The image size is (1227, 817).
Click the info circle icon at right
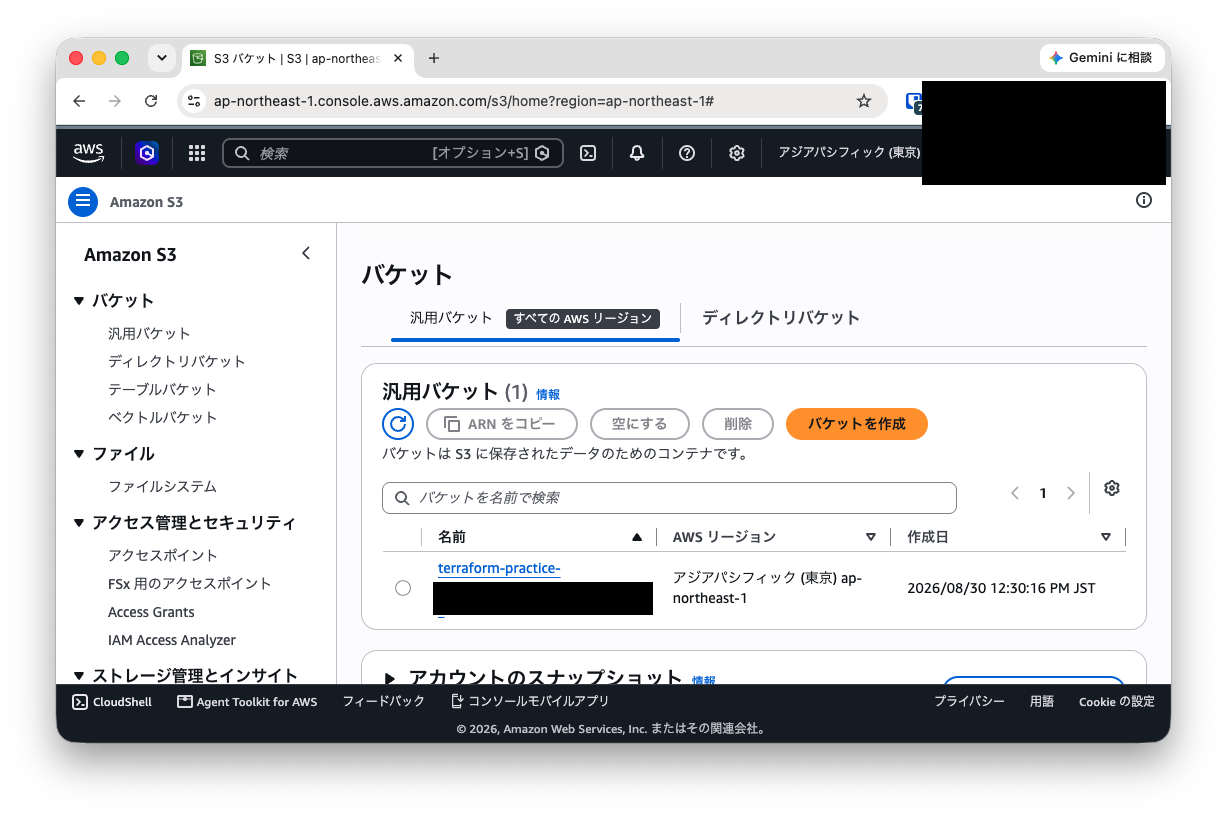1144,200
